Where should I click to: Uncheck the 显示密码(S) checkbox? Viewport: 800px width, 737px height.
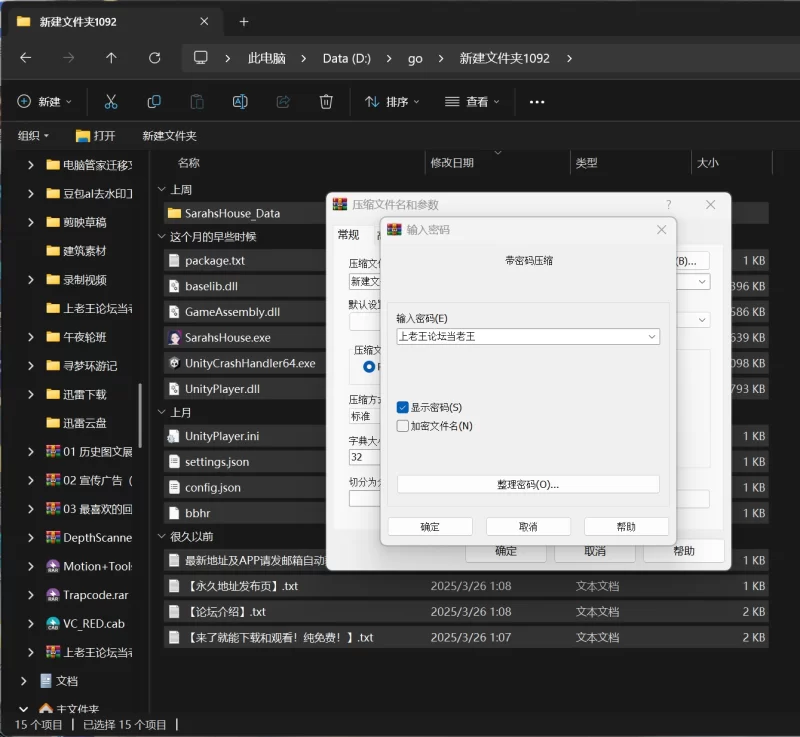coord(403,407)
